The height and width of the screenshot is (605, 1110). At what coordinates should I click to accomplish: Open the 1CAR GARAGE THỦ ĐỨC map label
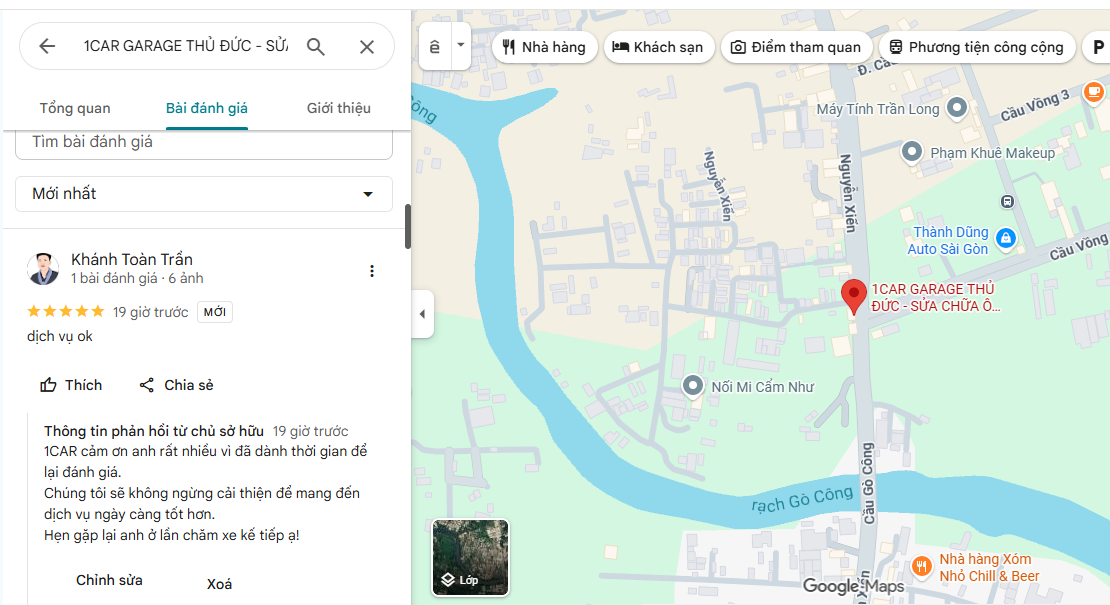(935, 298)
